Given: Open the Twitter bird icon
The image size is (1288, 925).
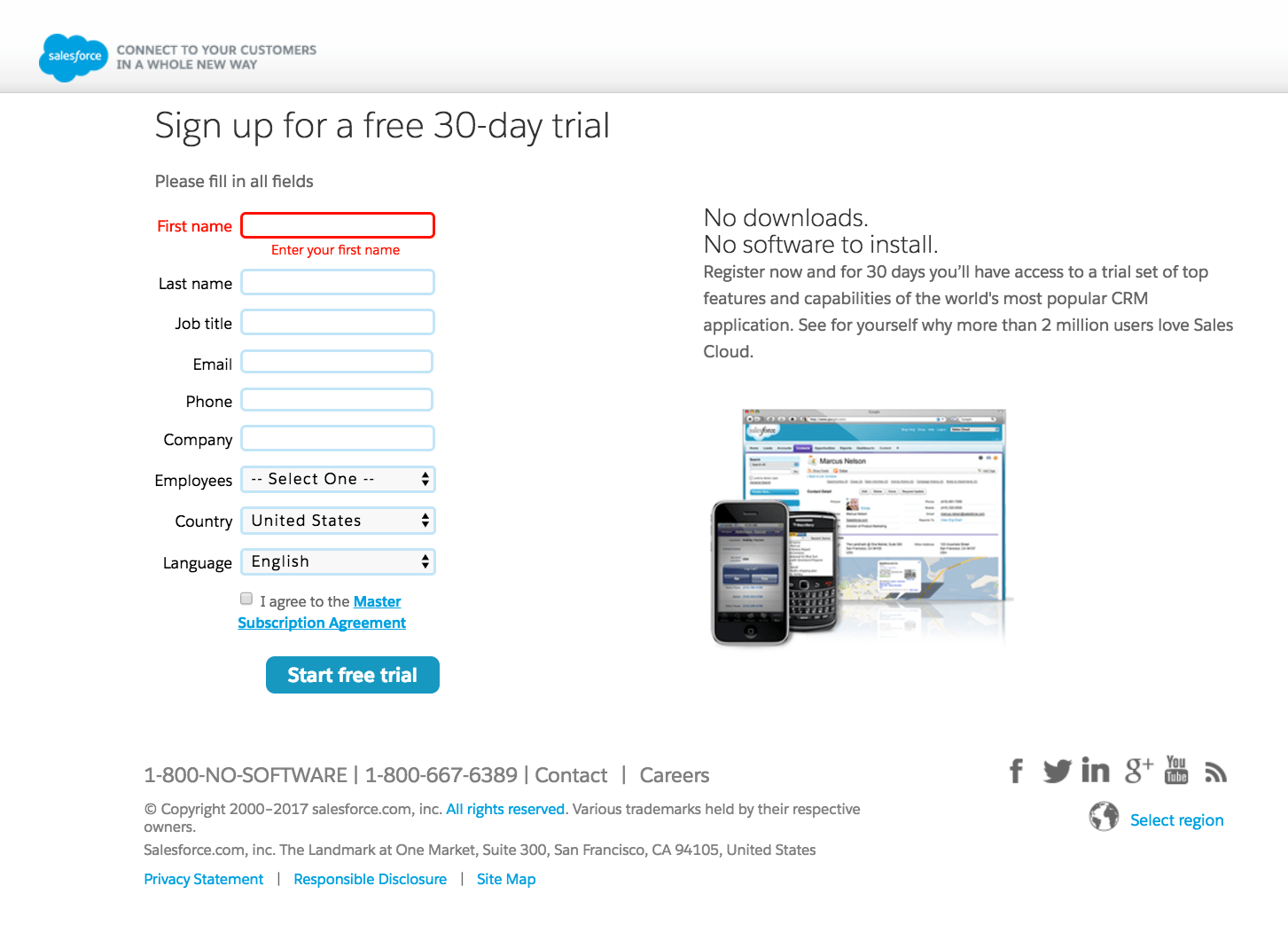Looking at the screenshot, I should [x=1057, y=771].
